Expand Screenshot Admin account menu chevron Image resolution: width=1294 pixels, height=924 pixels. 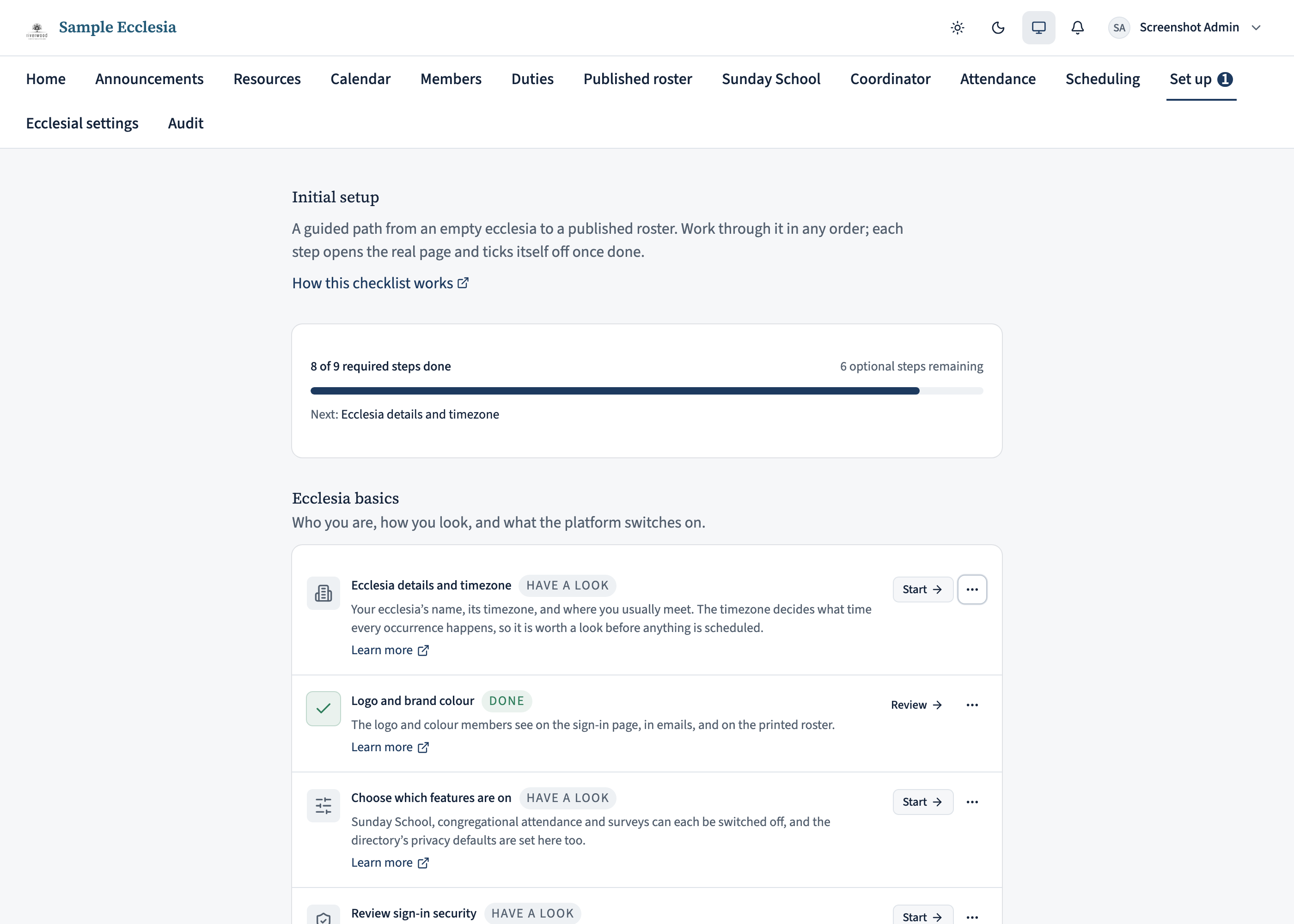click(1257, 27)
